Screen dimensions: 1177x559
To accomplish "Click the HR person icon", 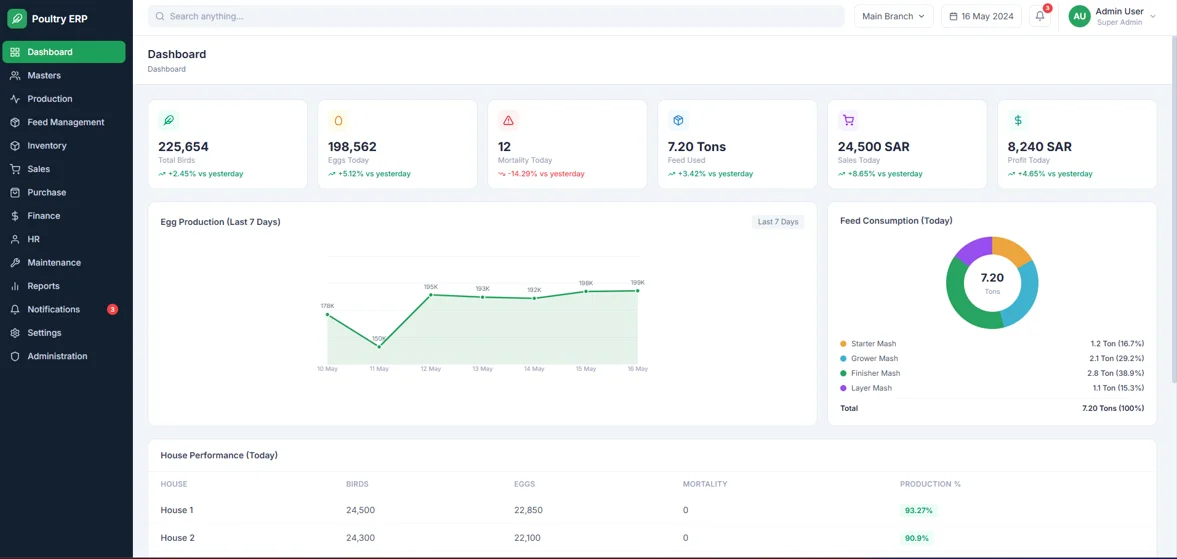I will point(15,239).
